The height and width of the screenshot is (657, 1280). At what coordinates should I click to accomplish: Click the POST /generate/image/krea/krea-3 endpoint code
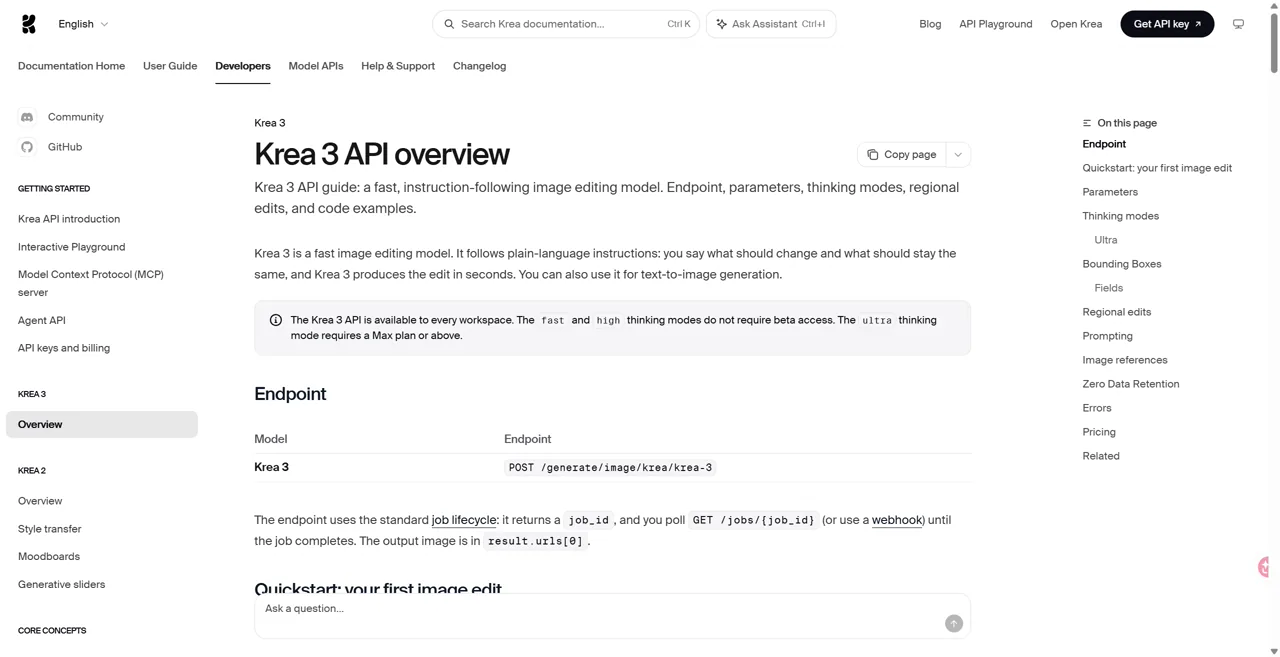click(610, 468)
